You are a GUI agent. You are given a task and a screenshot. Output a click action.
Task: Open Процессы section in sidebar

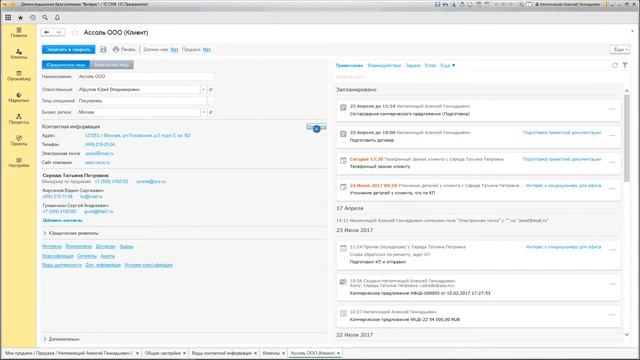(x=19, y=119)
